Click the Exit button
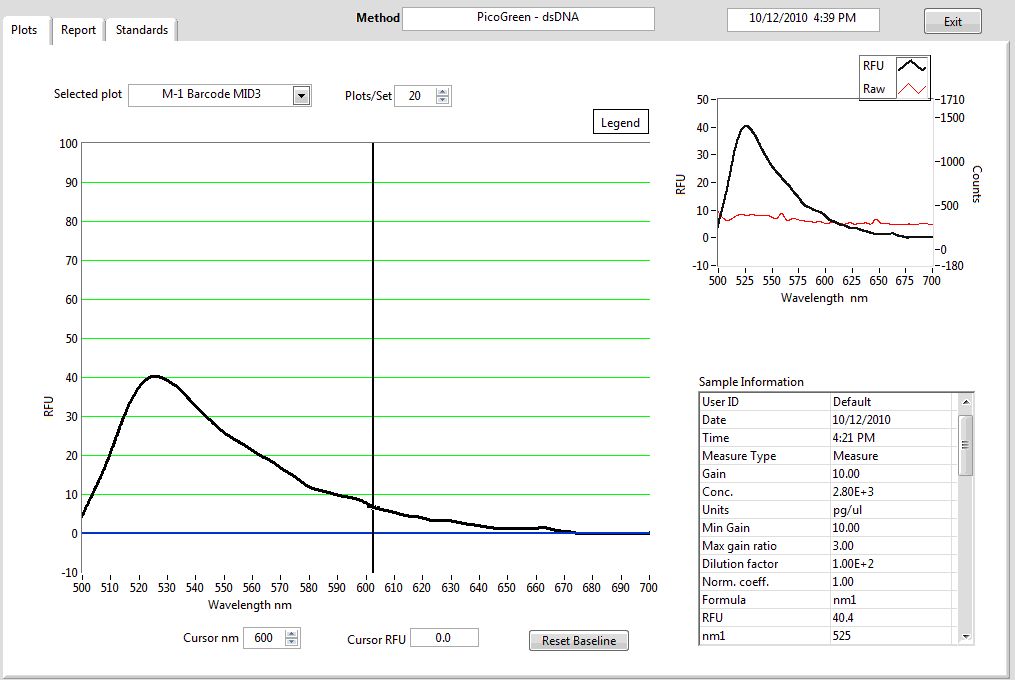1015x680 pixels. click(x=952, y=21)
